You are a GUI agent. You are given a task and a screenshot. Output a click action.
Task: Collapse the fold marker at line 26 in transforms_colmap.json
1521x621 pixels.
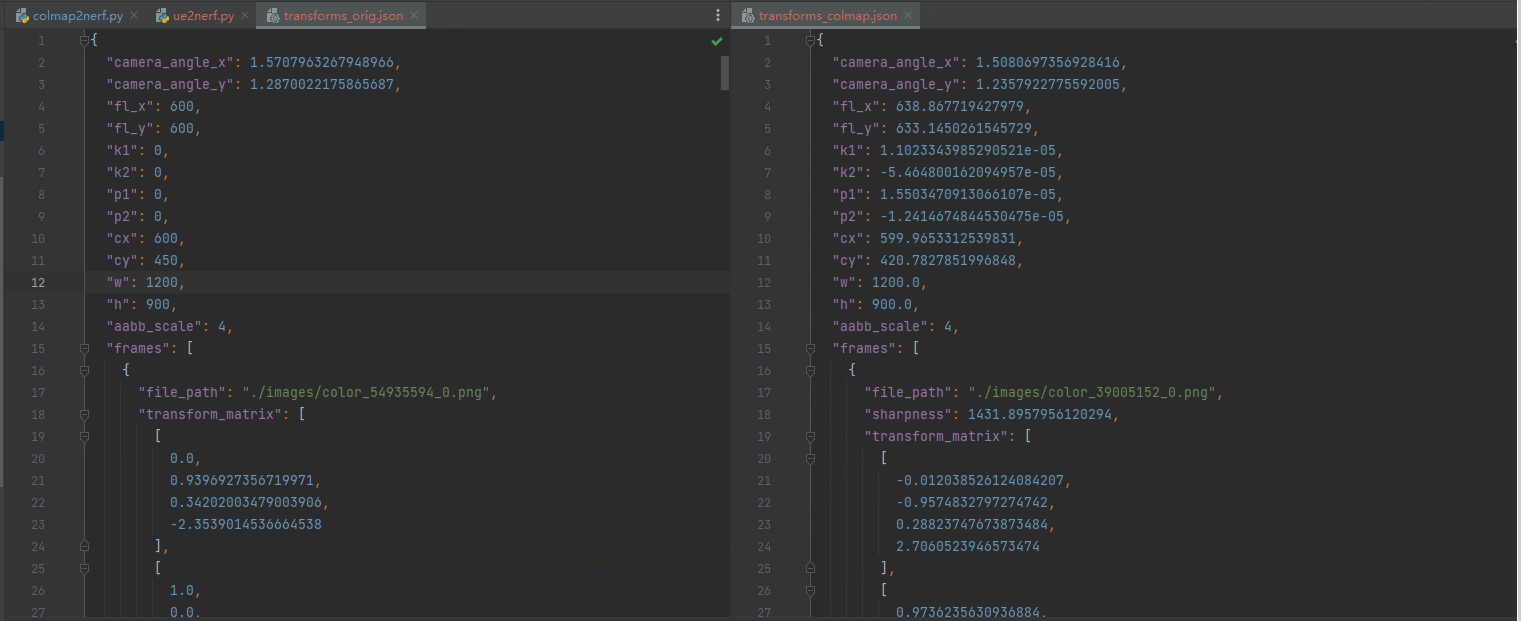pyautogui.click(x=809, y=589)
